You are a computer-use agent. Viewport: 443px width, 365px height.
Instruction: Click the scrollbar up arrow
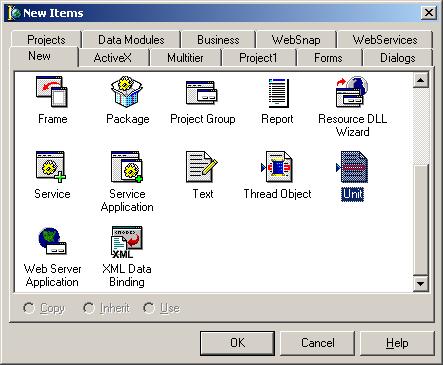click(421, 80)
